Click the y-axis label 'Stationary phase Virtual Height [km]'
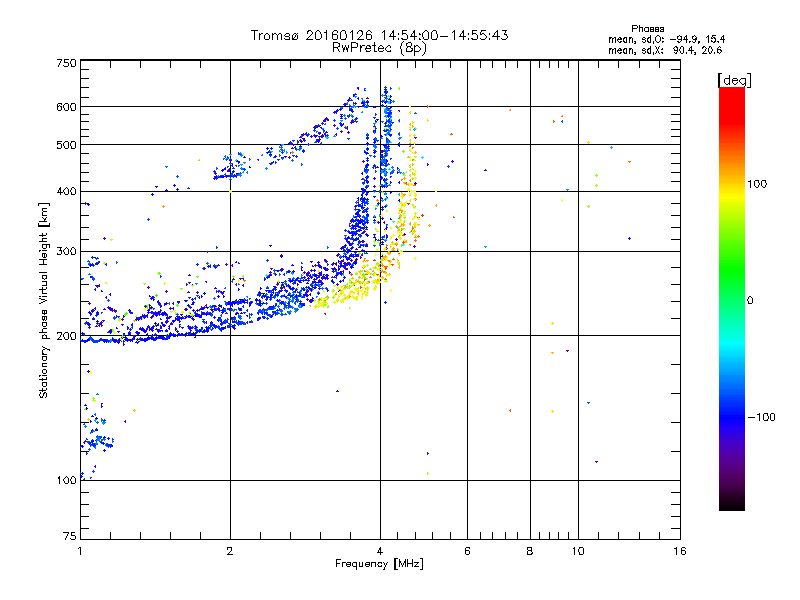 click(x=43, y=300)
